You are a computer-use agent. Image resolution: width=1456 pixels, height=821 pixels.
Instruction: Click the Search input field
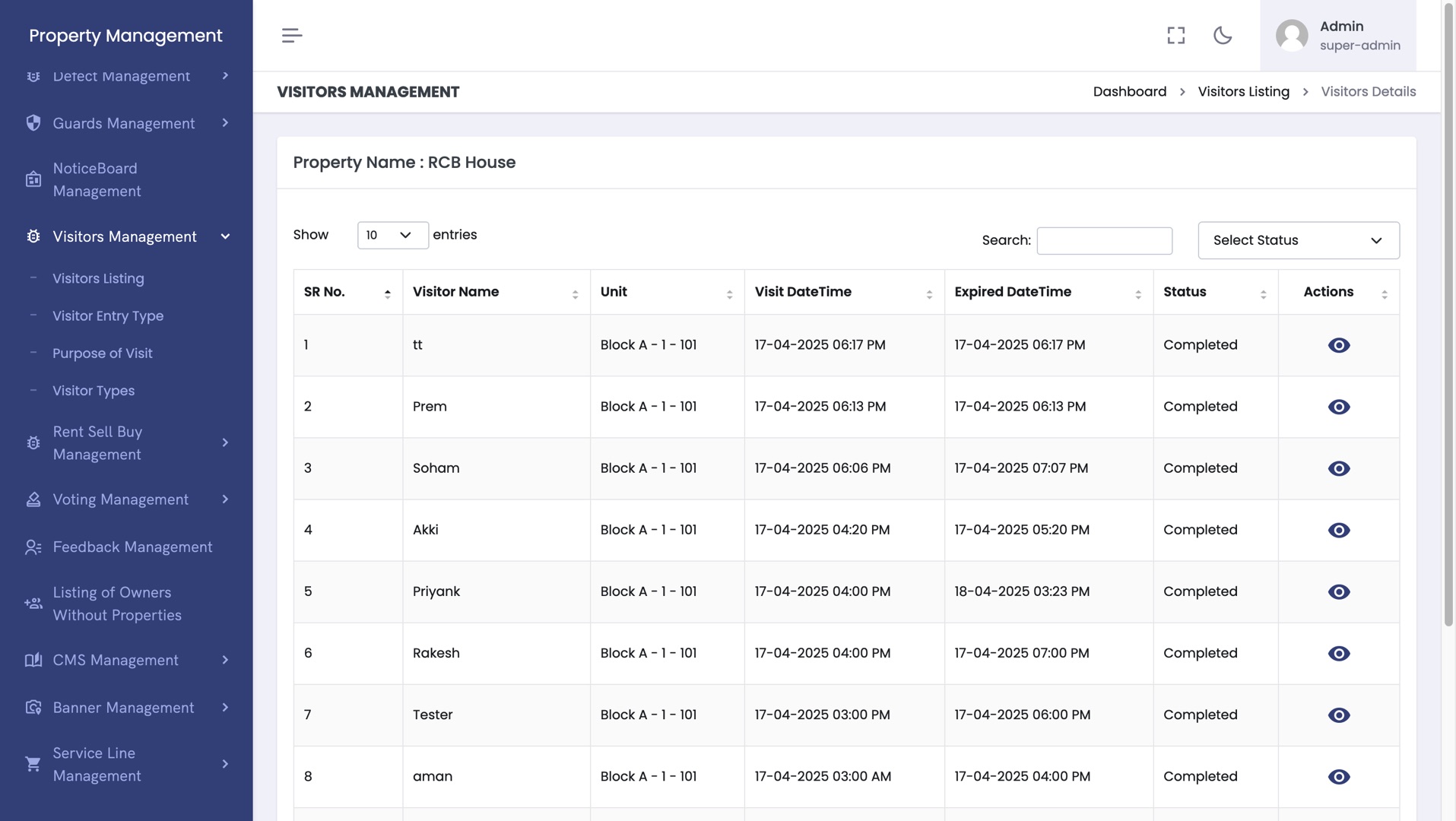pos(1104,241)
